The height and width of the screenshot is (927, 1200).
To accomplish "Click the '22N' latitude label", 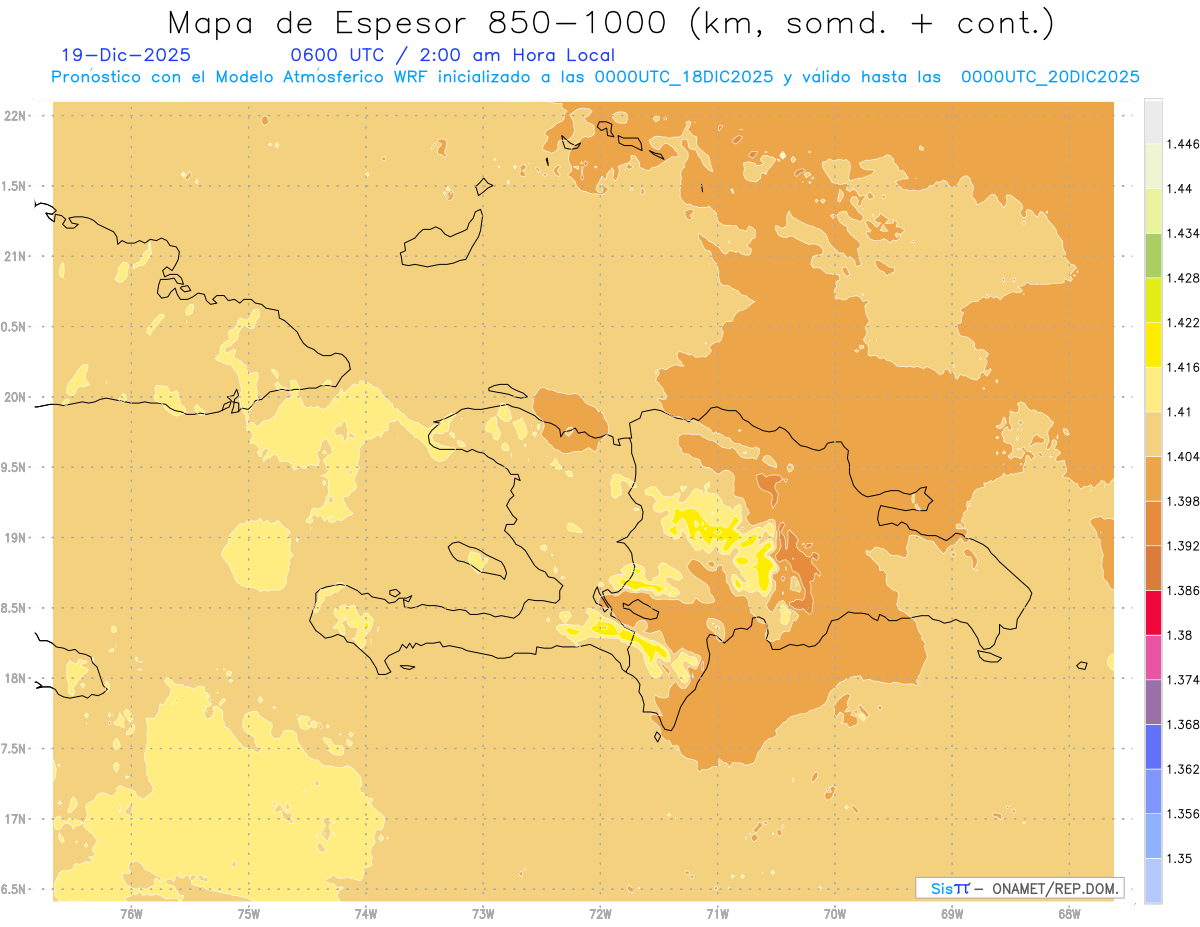I will point(15,116).
